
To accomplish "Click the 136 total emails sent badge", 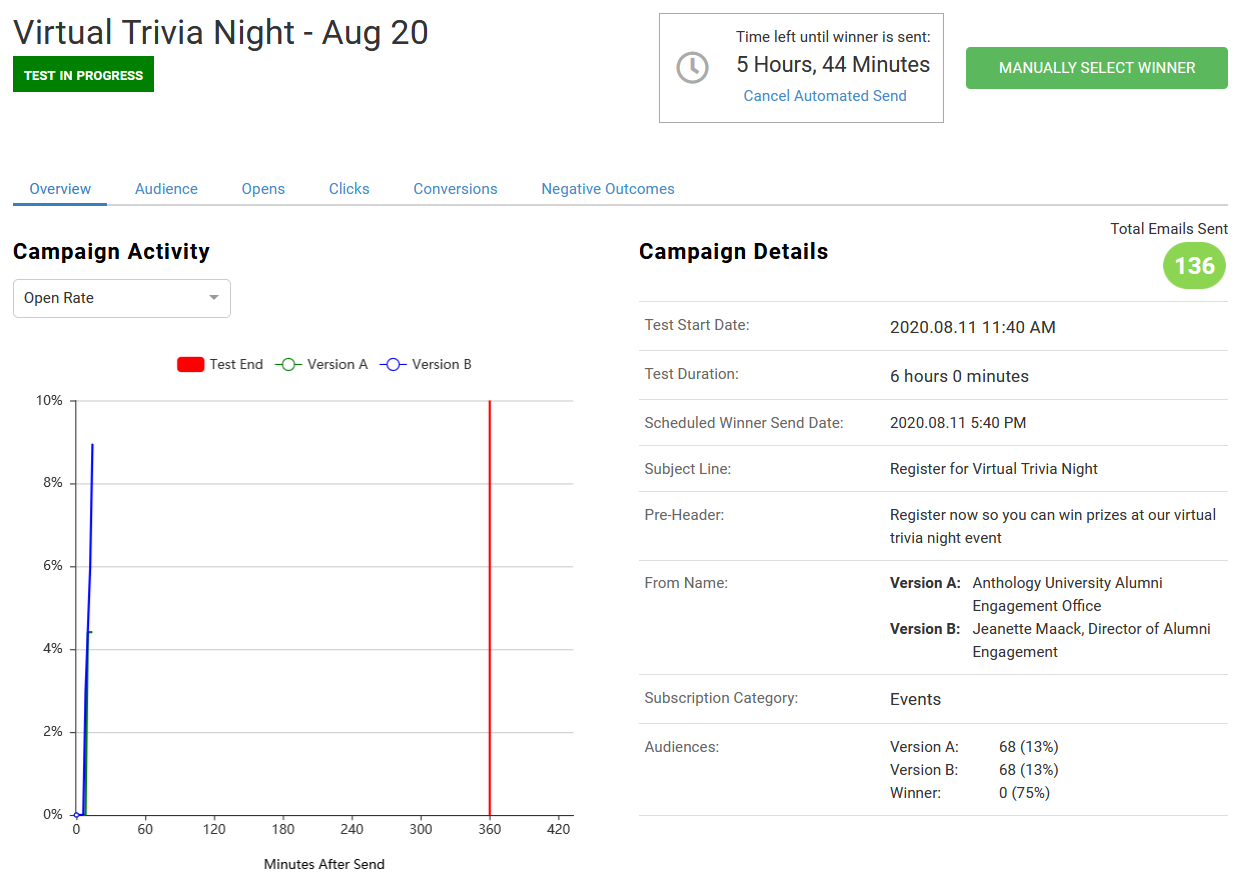I will (1194, 266).
